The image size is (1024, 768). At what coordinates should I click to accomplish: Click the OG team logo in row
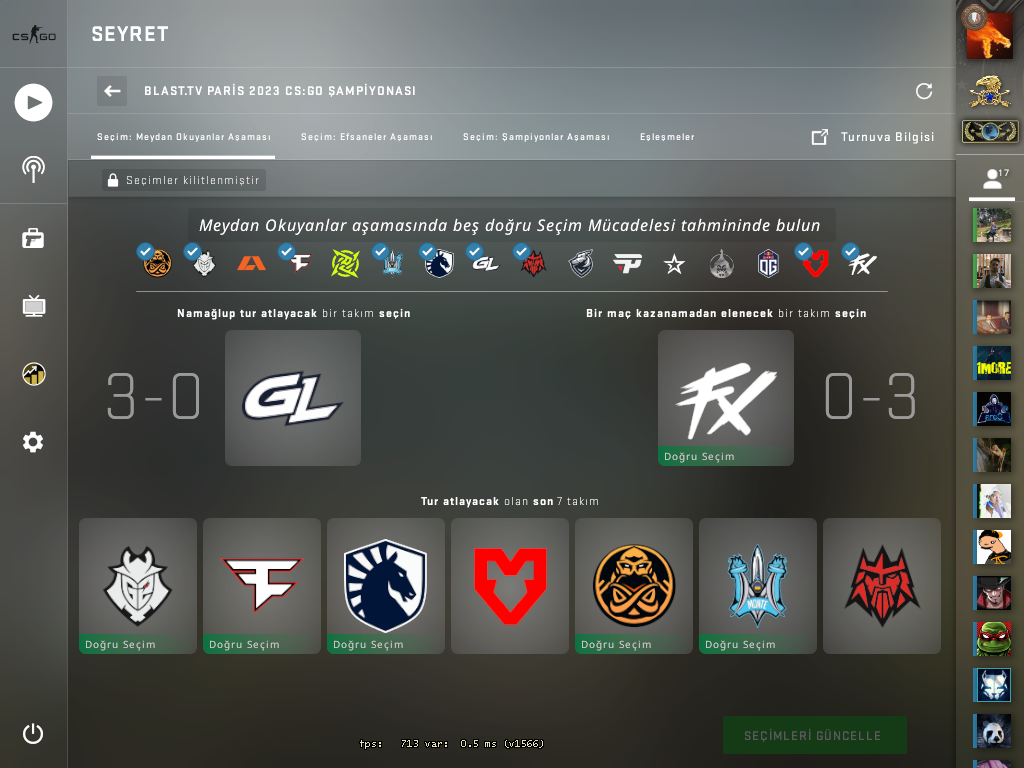[768, 264]
